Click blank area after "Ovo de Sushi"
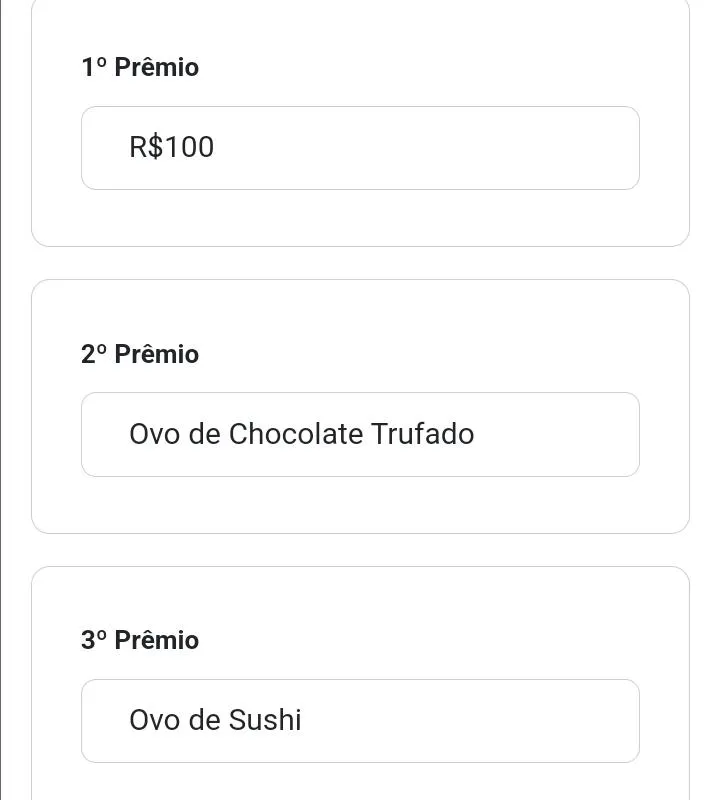The image size is (720, 800). pos(470,721)
